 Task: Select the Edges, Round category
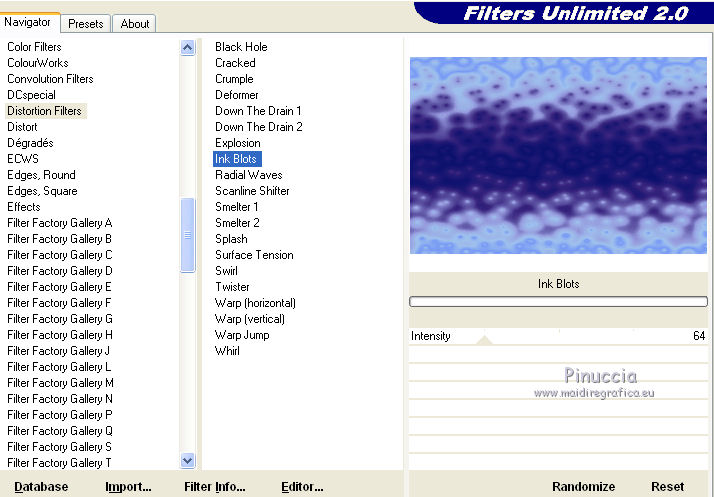pyautogui.click(x=41, y=175)
